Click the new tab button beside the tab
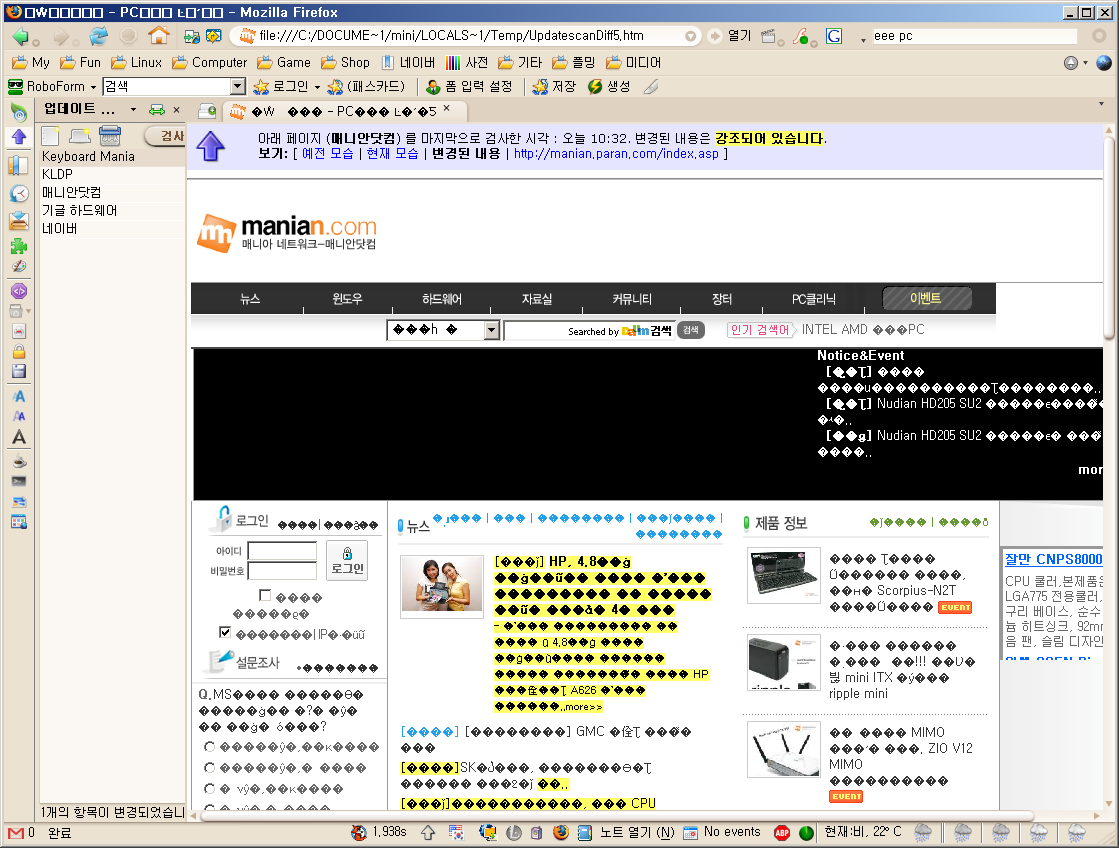 (207, 111)
